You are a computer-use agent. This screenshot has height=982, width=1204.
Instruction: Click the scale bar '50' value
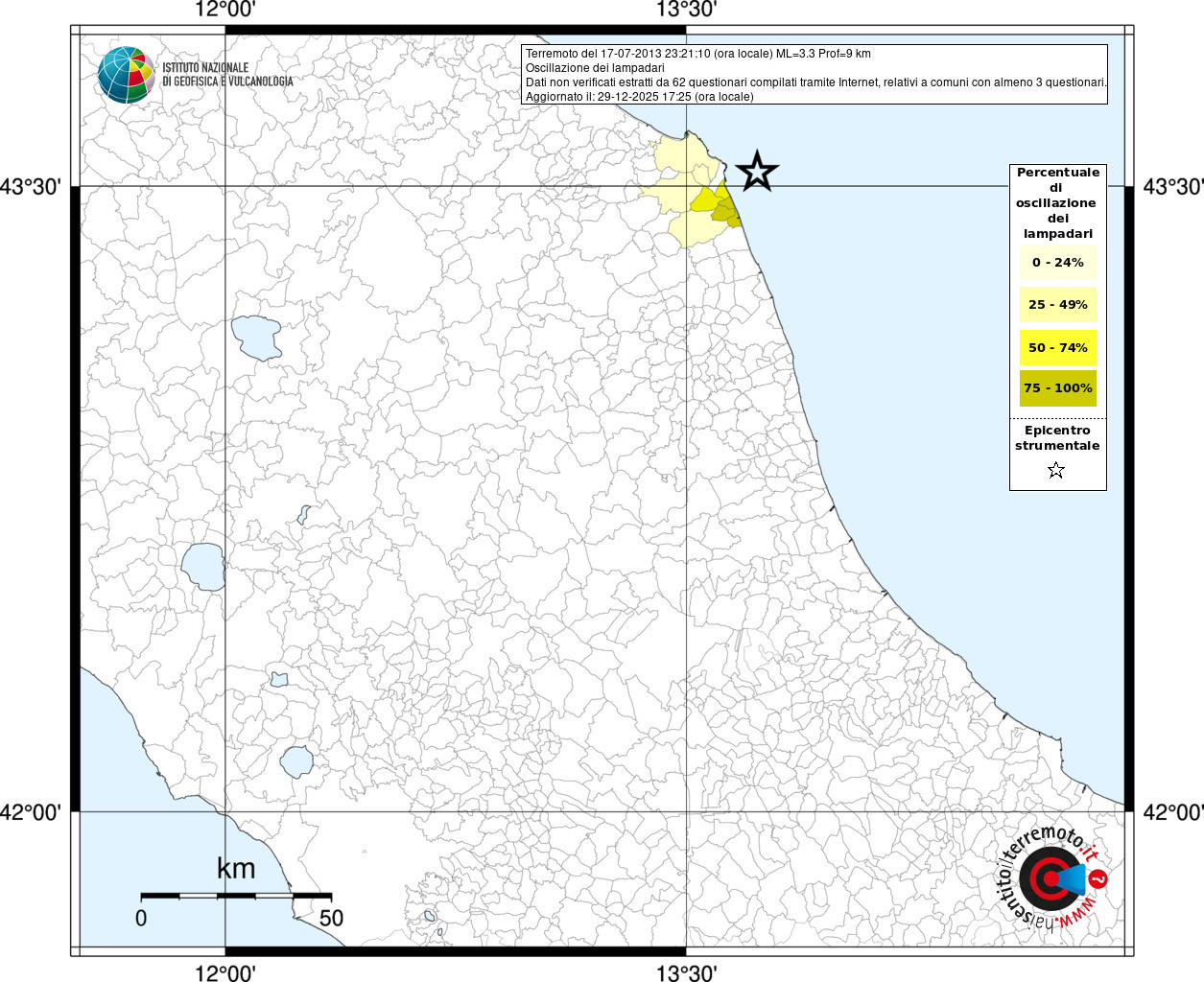tap(331, 918)
